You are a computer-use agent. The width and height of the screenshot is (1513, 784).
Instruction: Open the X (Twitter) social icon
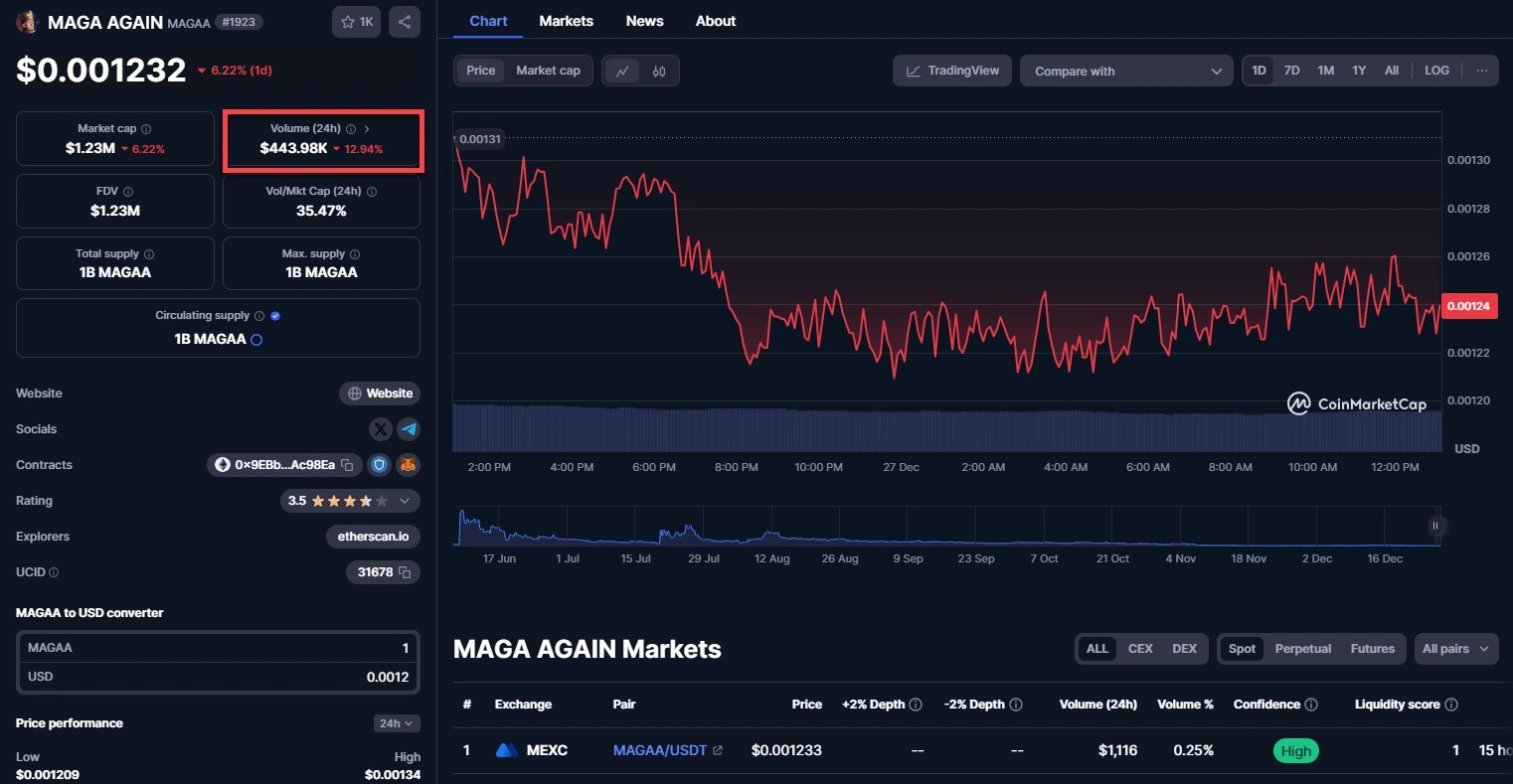tap(380, 429)
